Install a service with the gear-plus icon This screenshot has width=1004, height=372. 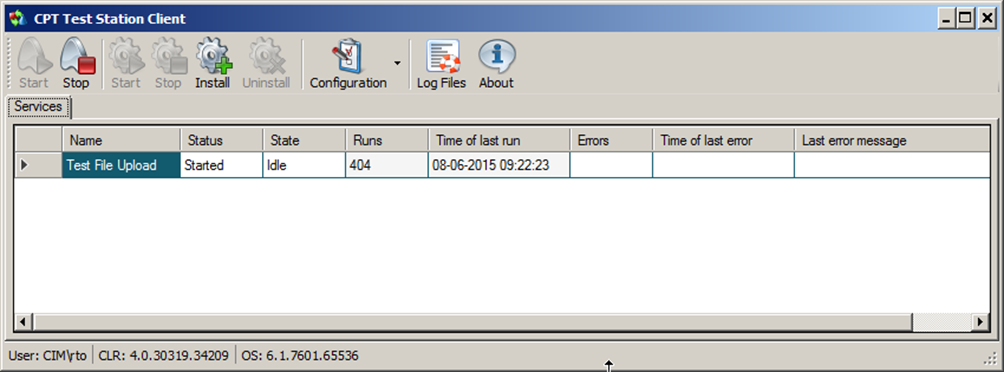213,64
